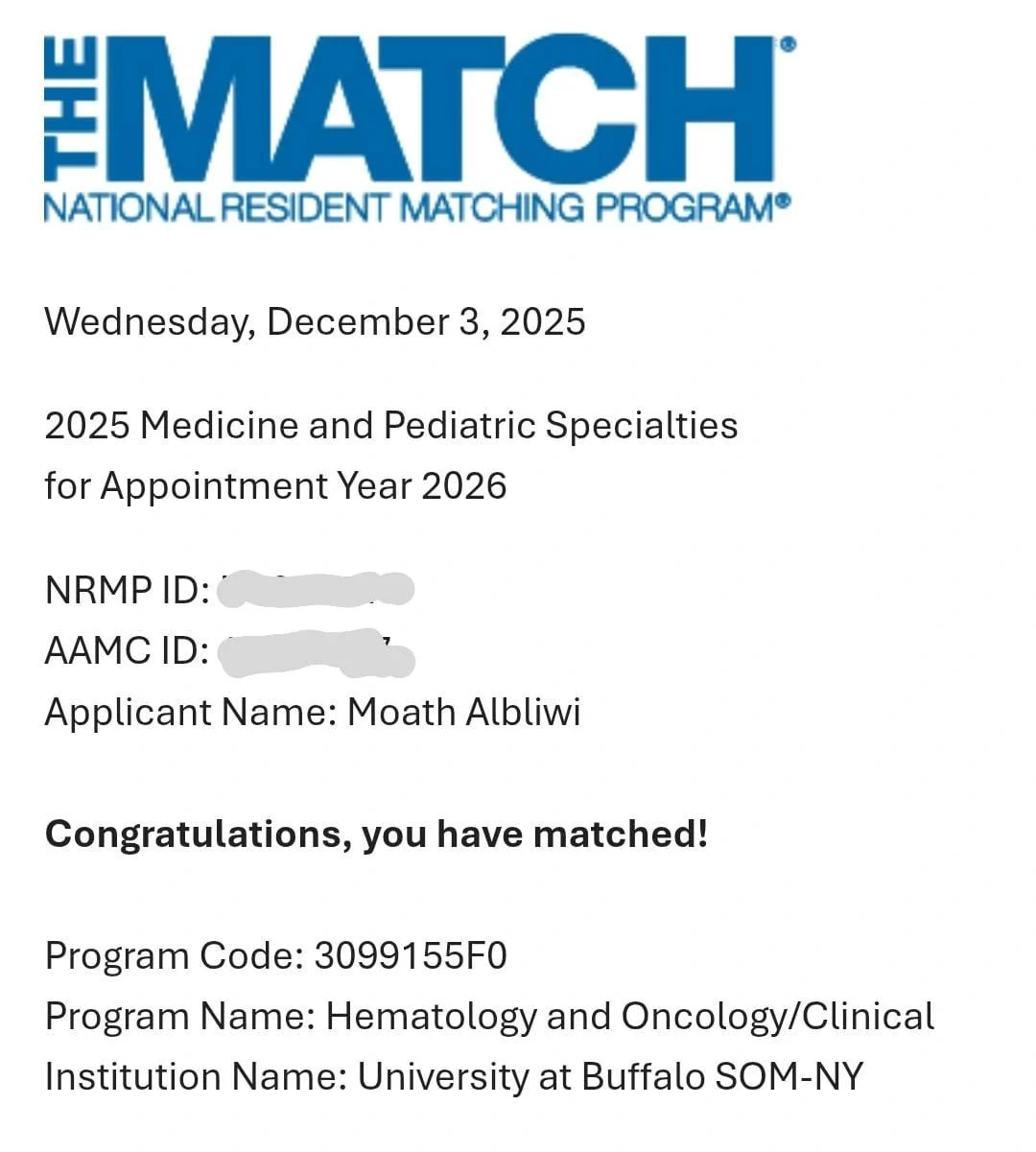Click University at Buffalo SOM-NY institution
This screenshot has height=1152, width=1036.
click(610, 1077)
